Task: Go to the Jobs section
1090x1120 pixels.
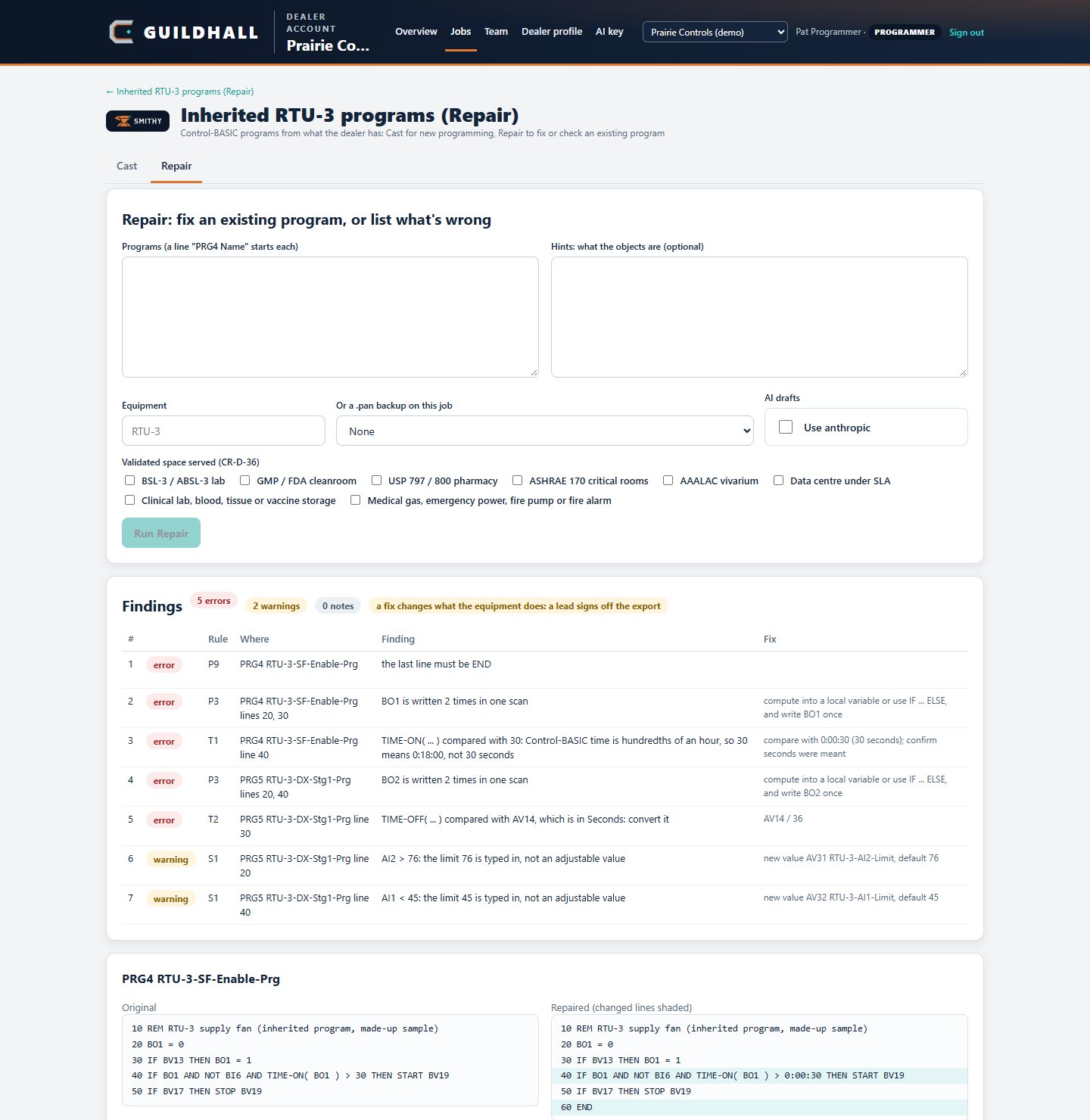Action: pos(461,32)
